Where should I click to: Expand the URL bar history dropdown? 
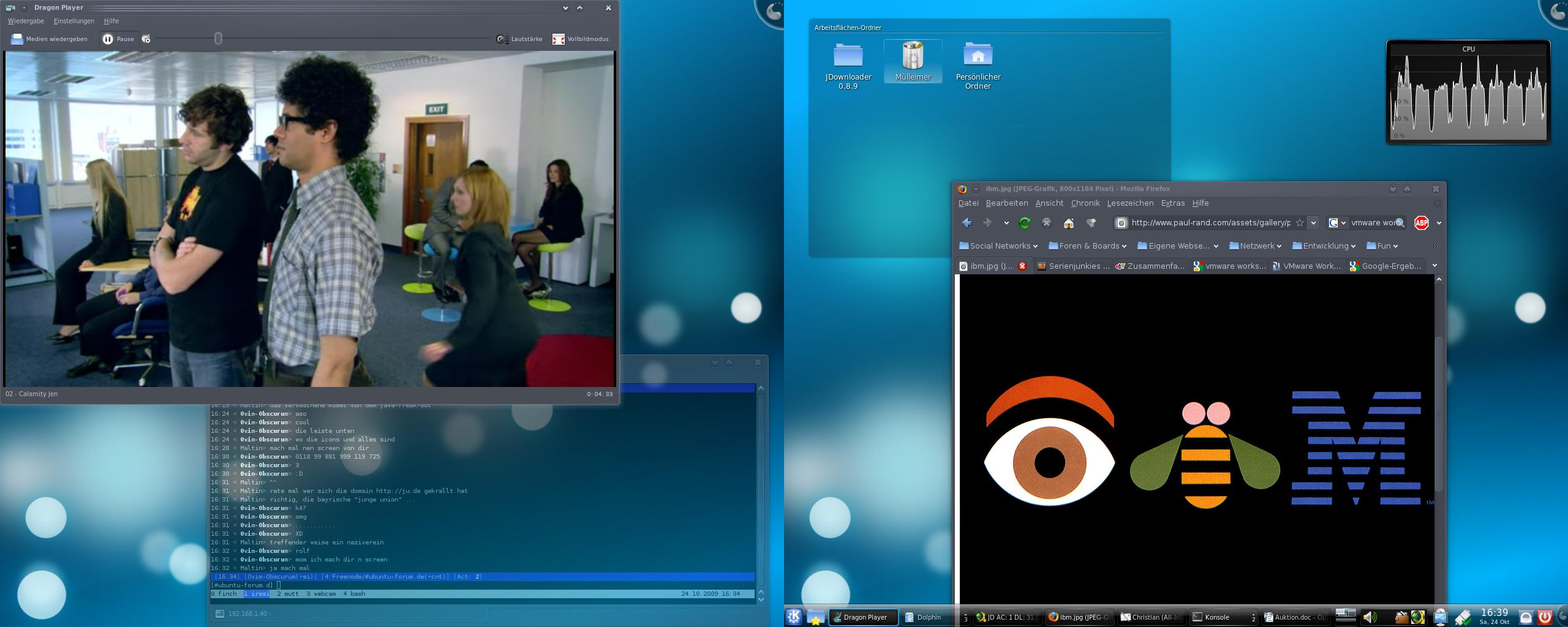[x=1313, y=223]
